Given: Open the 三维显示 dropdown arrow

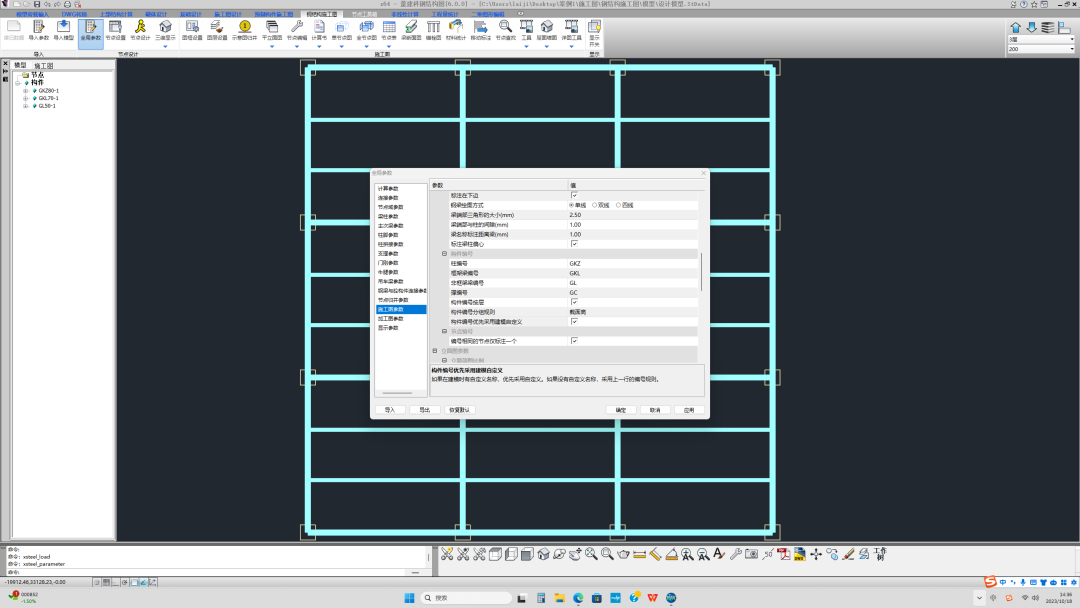Looking at the screenshot, I should click(x=165, y=46).
